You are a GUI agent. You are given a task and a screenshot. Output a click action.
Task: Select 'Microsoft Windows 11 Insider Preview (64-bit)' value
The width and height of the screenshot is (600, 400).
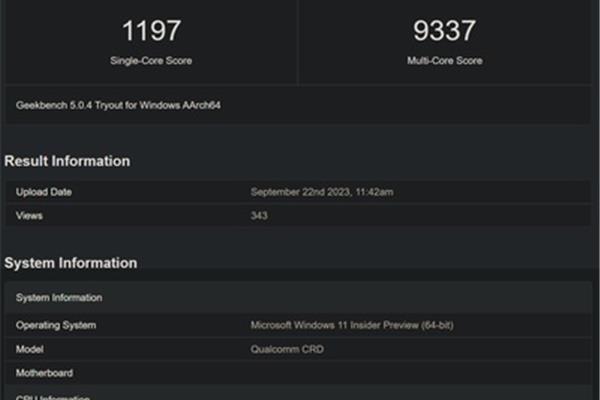[352, 325]
